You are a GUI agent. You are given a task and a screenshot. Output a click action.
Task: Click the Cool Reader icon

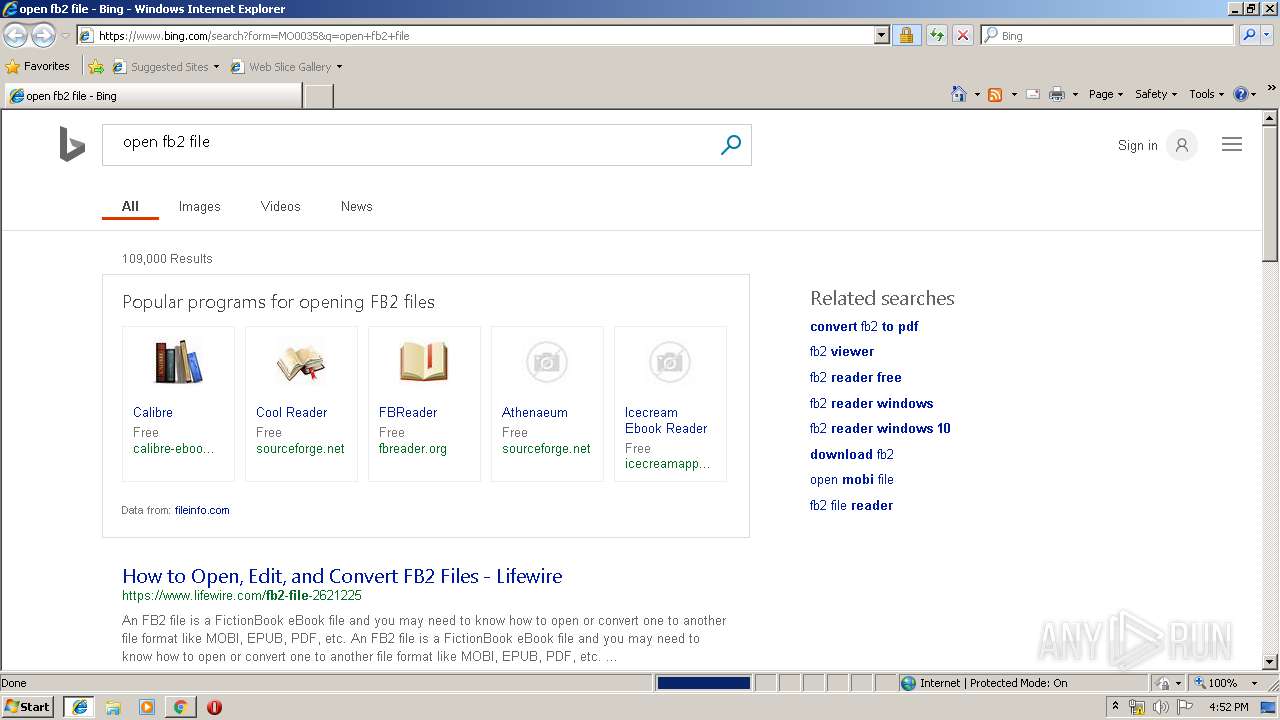click(x=301, y=362)
